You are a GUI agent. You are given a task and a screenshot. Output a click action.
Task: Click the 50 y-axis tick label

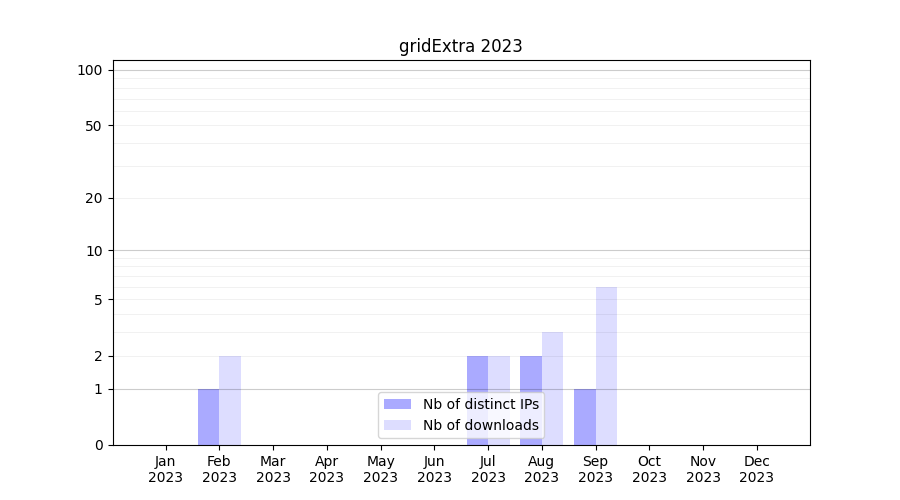[93, 126]
